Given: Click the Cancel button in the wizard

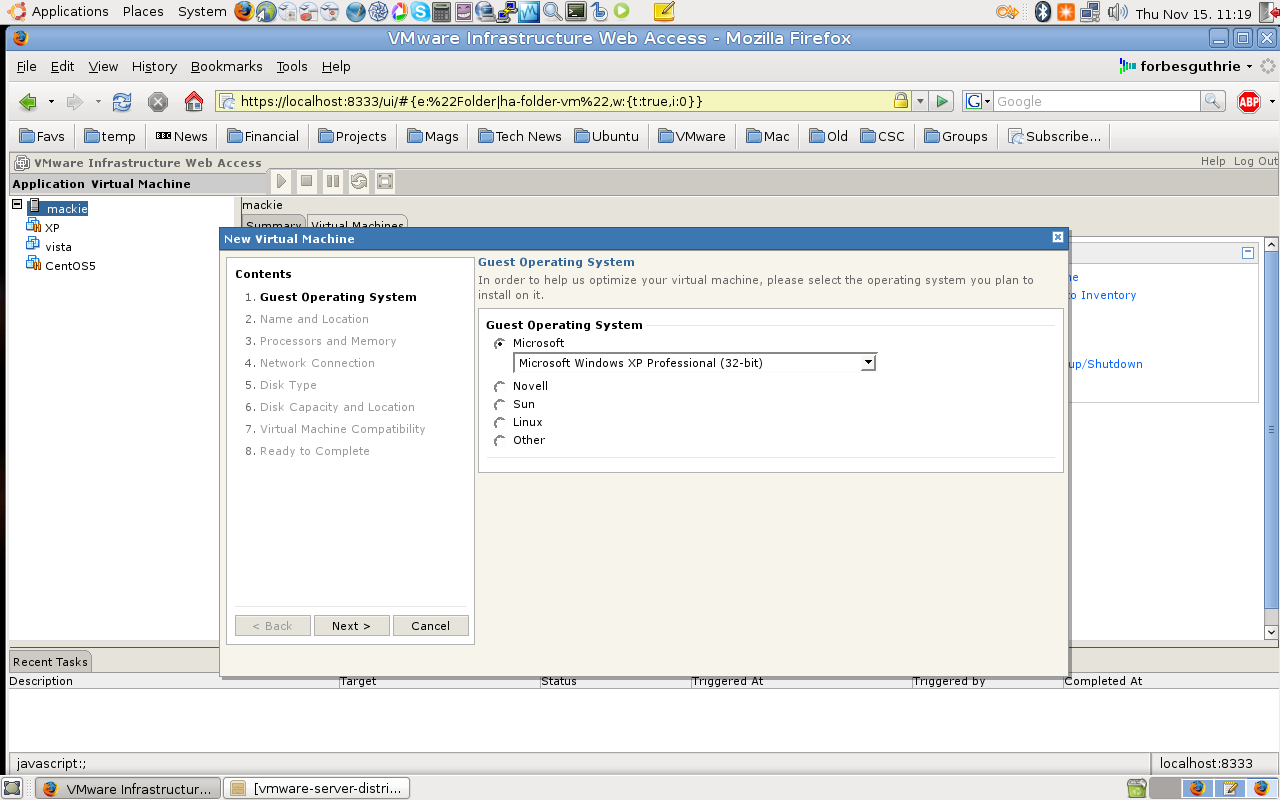Looking at the screenshot, I should point(430,626).
